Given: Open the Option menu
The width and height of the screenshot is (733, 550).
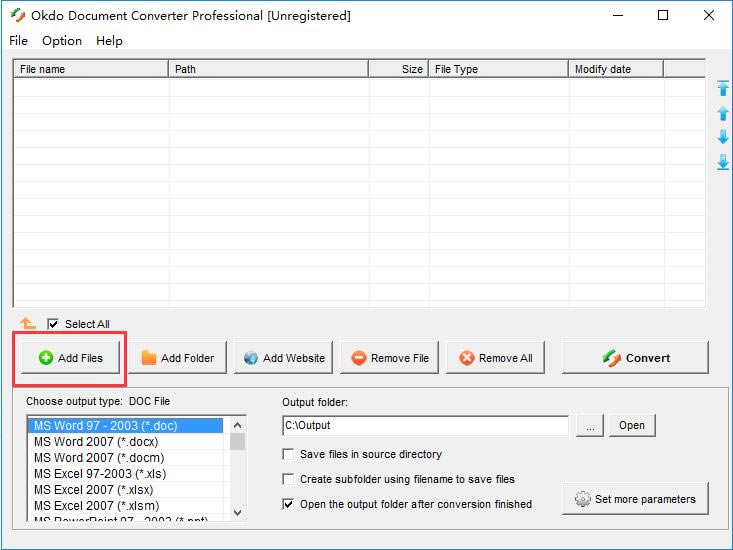Looking at the screenshot, I should [62, 41].
